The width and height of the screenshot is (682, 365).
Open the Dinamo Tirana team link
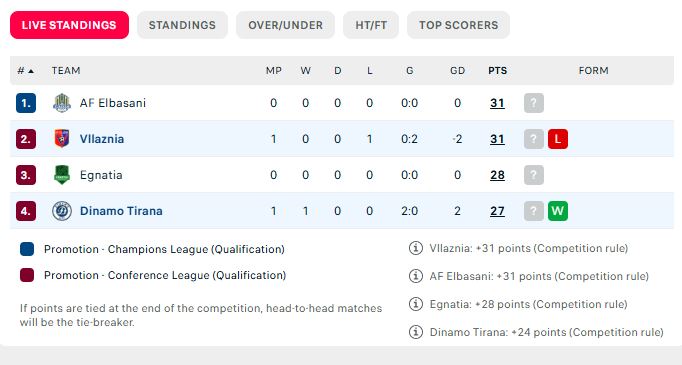tap(121, 211)
